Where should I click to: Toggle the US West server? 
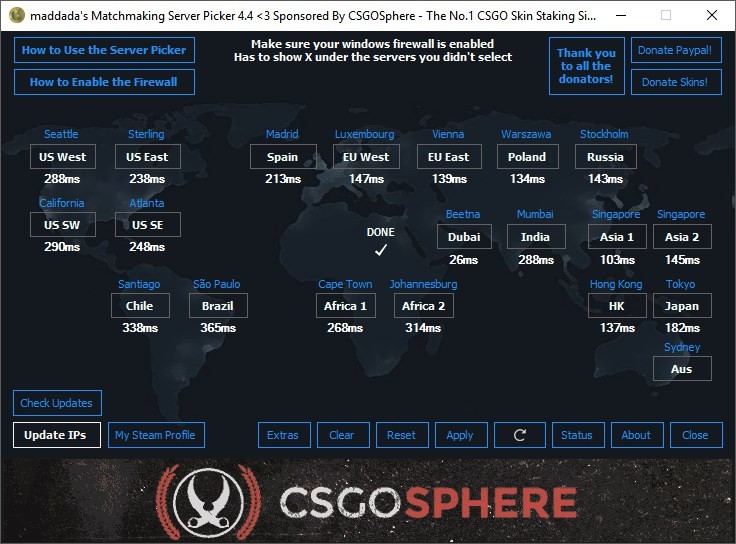[x=62, y=157]
